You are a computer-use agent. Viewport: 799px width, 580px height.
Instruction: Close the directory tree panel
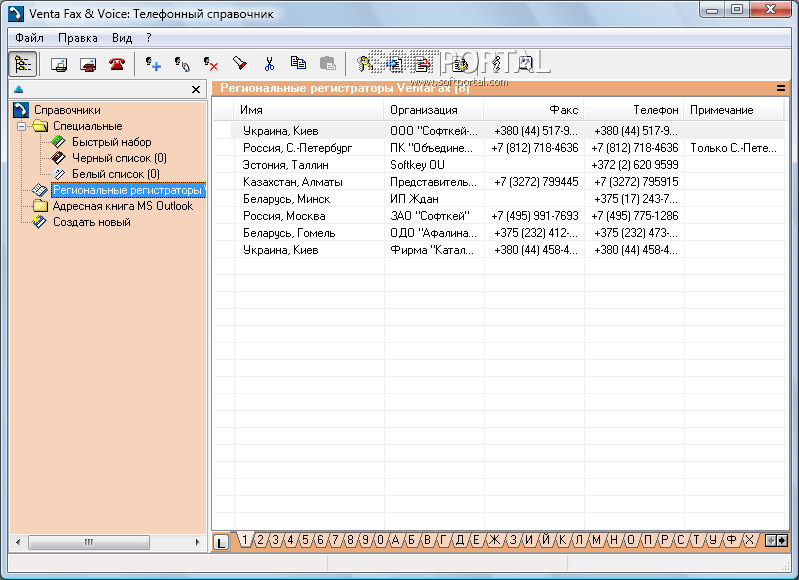coord(196,90)
